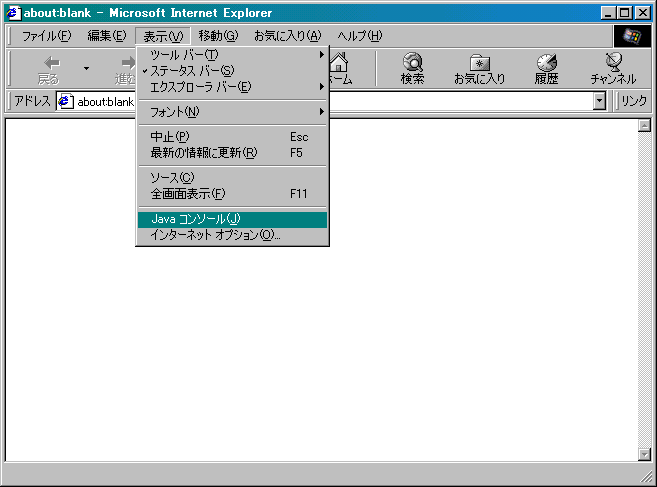Open the お気に入り(A) menu
The width and height of the screenshot is (657, 487).
[x=287, y=36]
